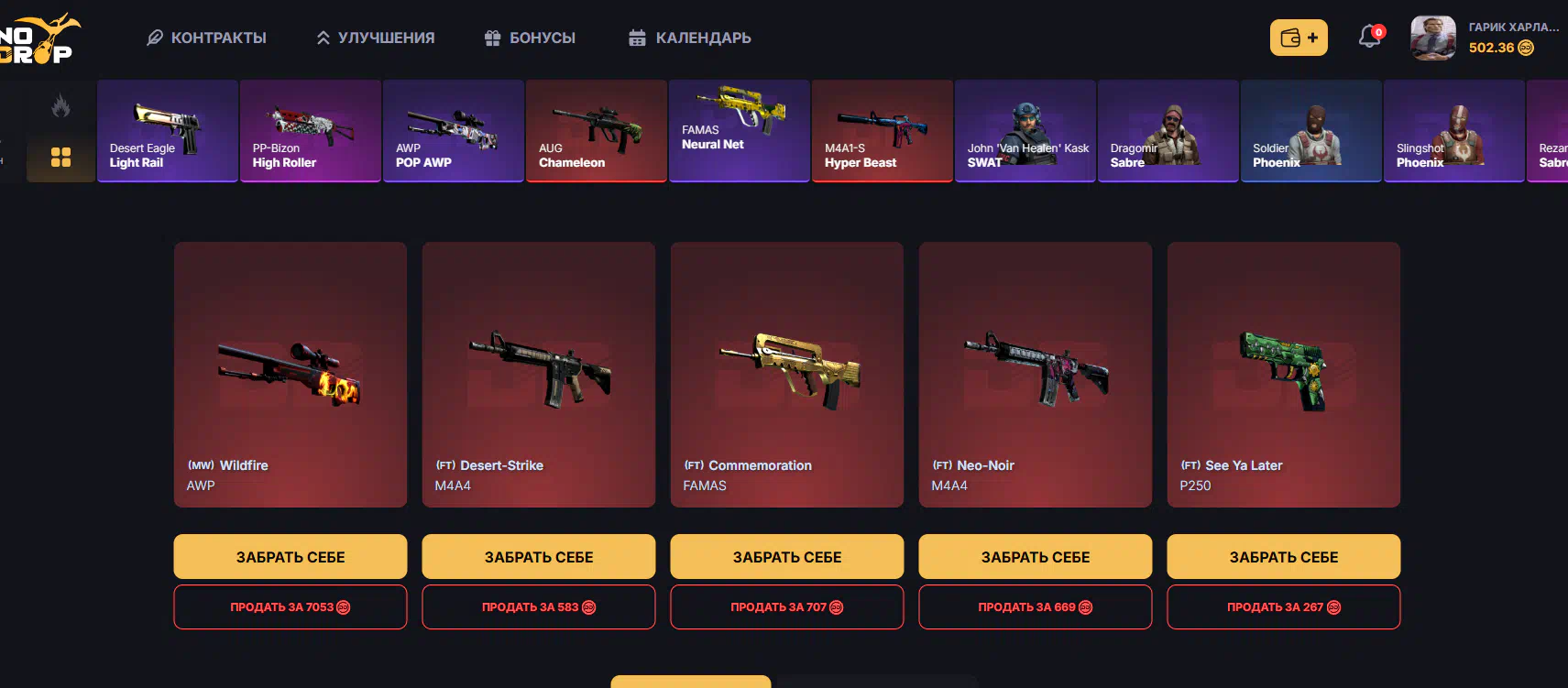Click the coin icon next to 502.36 balance
1568x688 pixels.
[1526, 48]
